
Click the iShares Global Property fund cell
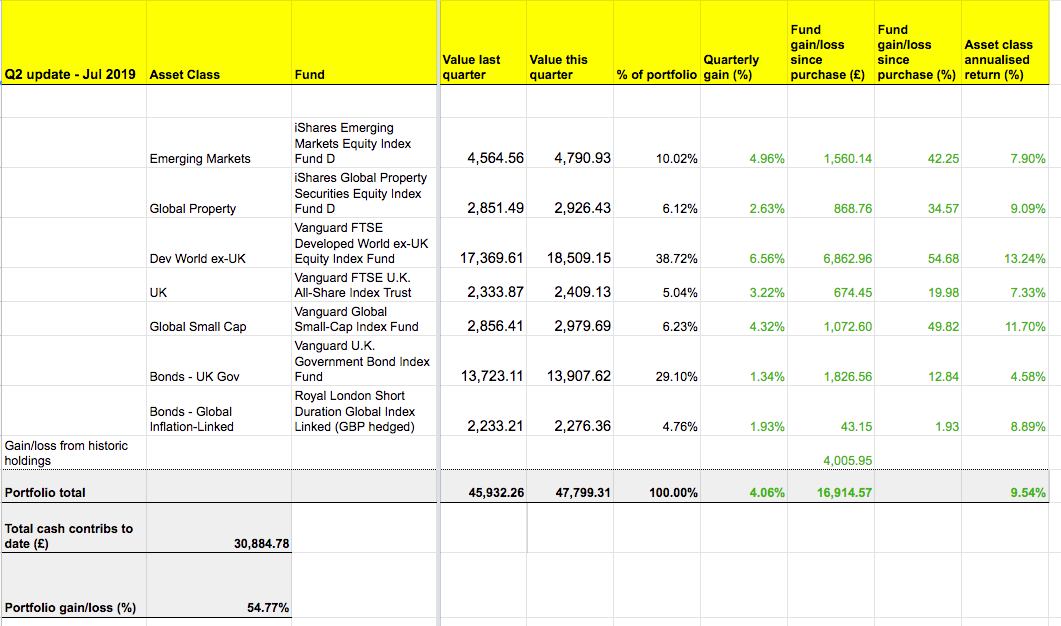tap(358, 193)
